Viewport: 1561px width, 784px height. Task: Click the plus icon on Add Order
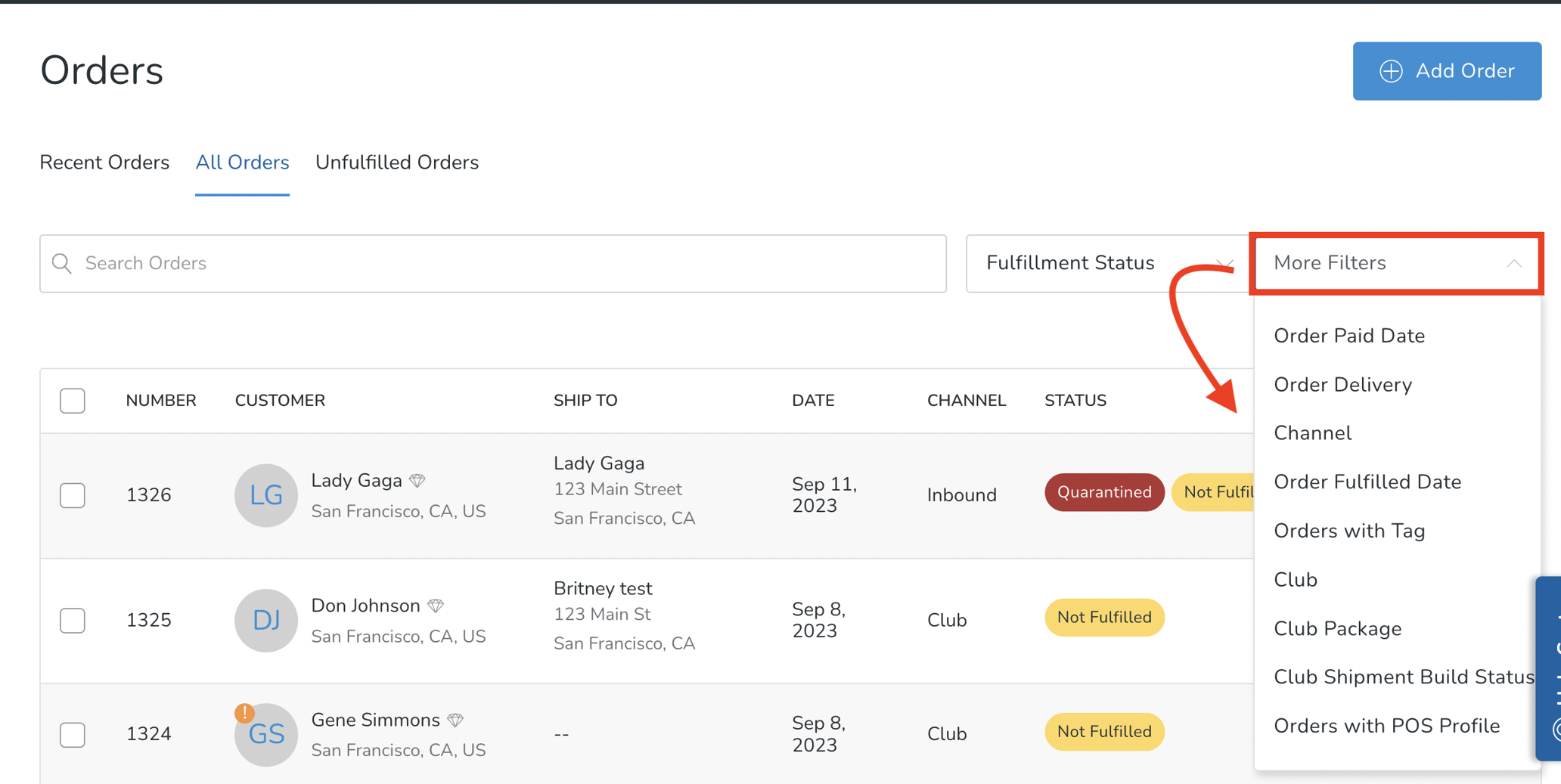point(1390,71)
